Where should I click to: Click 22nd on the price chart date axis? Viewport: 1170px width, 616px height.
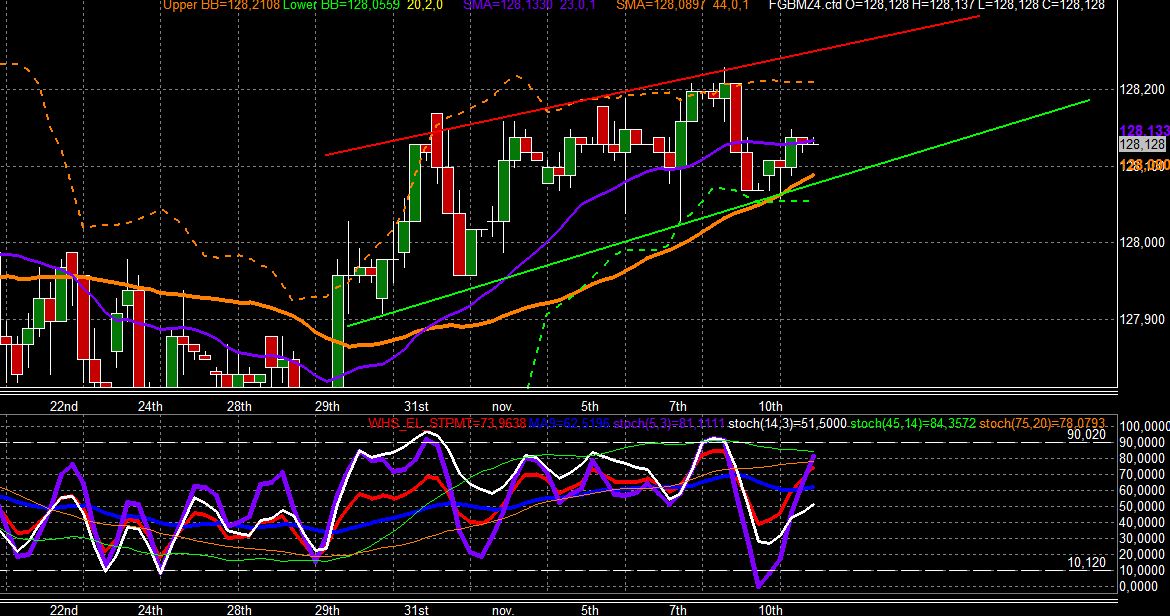[63, 406]
